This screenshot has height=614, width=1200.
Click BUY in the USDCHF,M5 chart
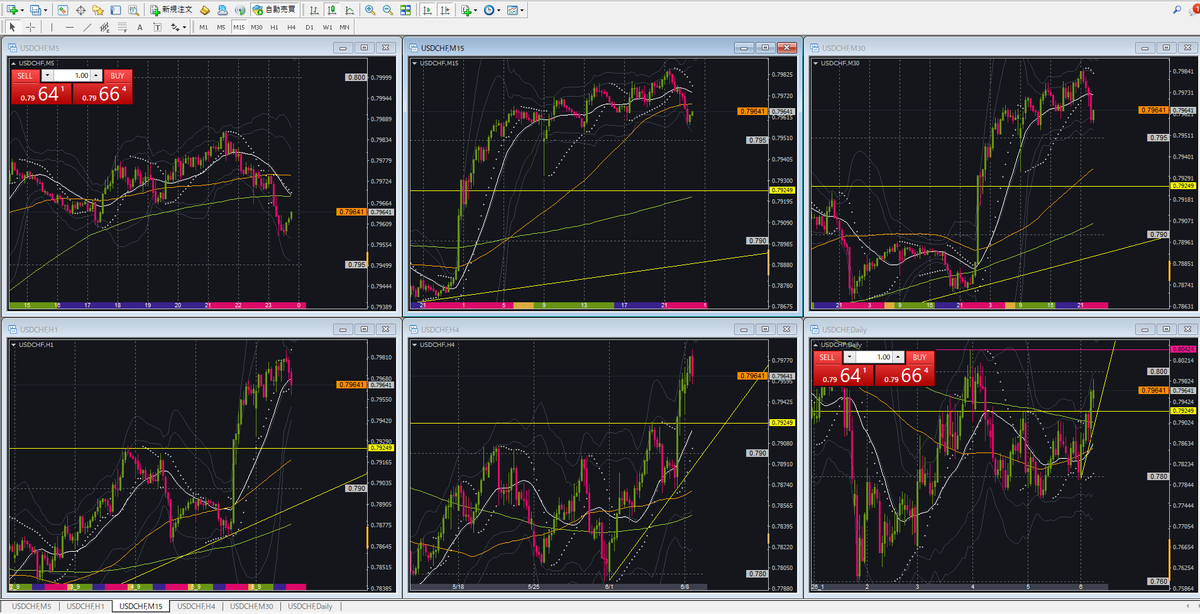tap(117, 75)
